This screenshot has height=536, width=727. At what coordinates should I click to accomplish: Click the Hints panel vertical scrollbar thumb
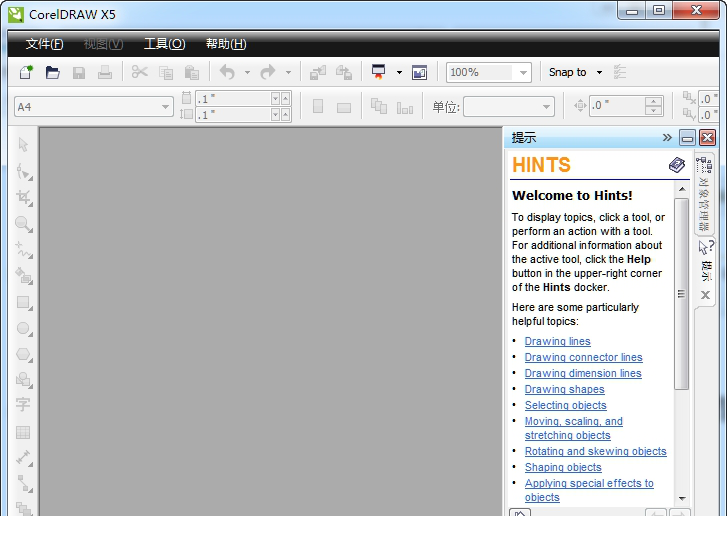681,294
